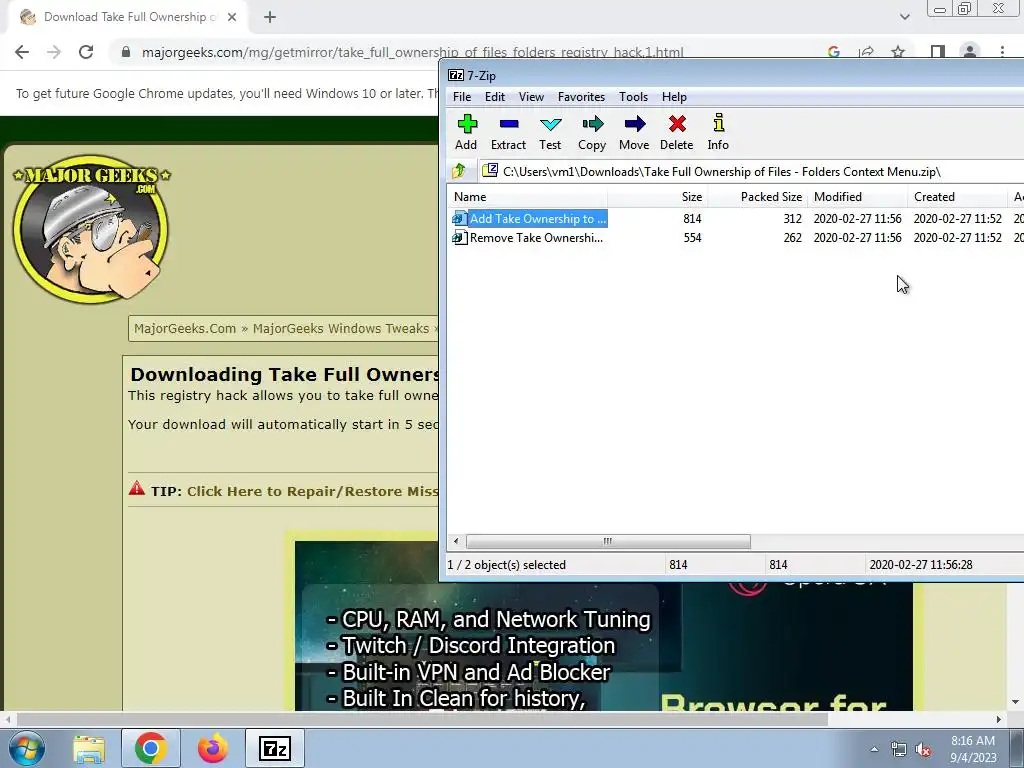Click left arrow of 7-Zip horizontal scrollbar
This screenshot has height=768, width=1024.
[x=456, y=541]
